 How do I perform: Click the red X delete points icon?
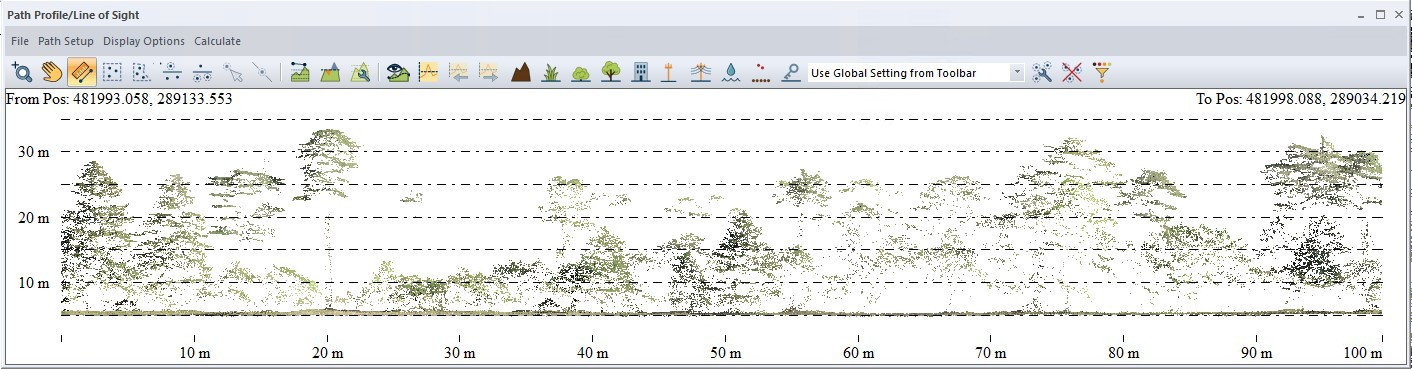pyautogui.click(x=1072, y=72)
